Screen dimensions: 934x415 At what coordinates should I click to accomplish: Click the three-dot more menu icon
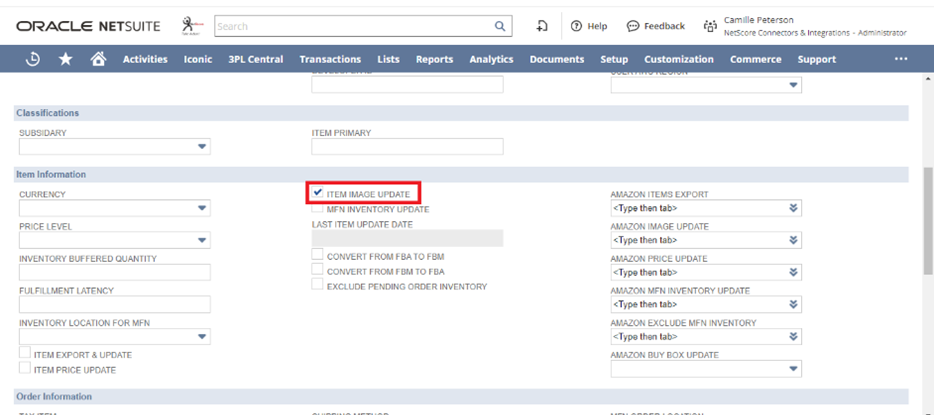point(901,59)
